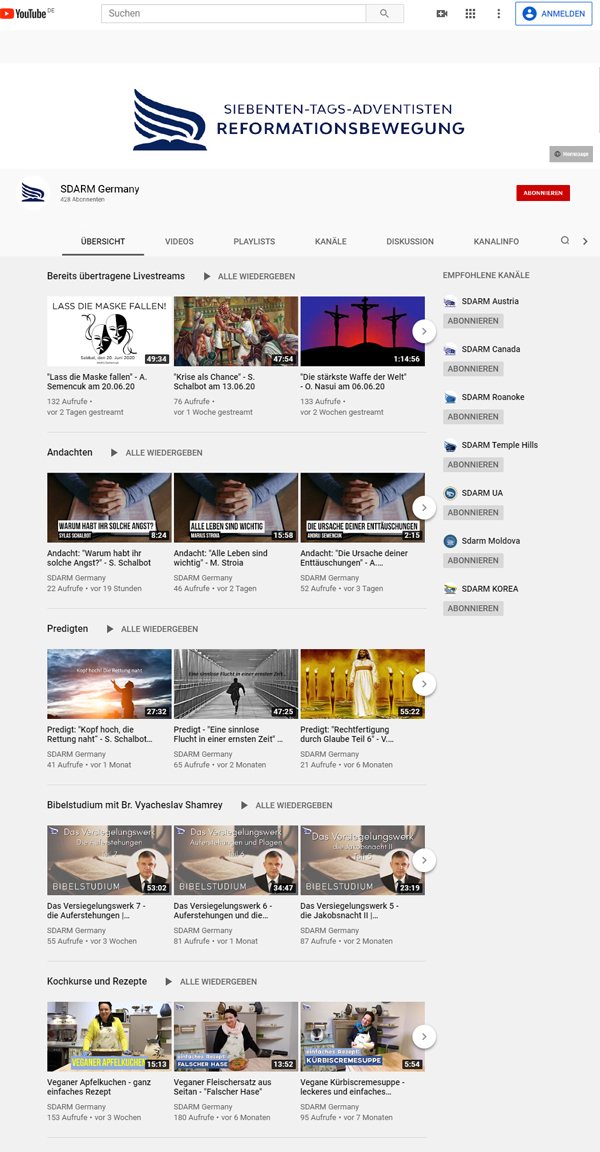The width and height of the screenshot is (600, 1152).
Task: Click SDARM Canada channel avatar
Action: click(x=450, y=349)
